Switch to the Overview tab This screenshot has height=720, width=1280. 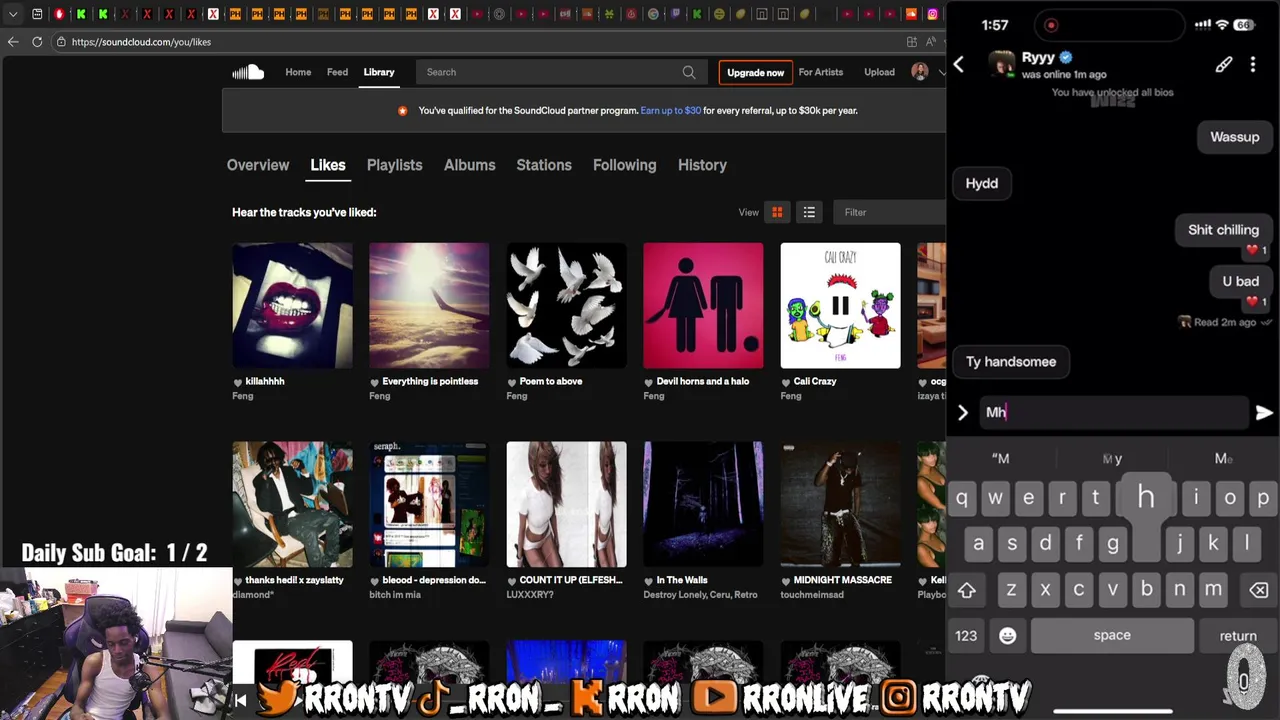258,165
